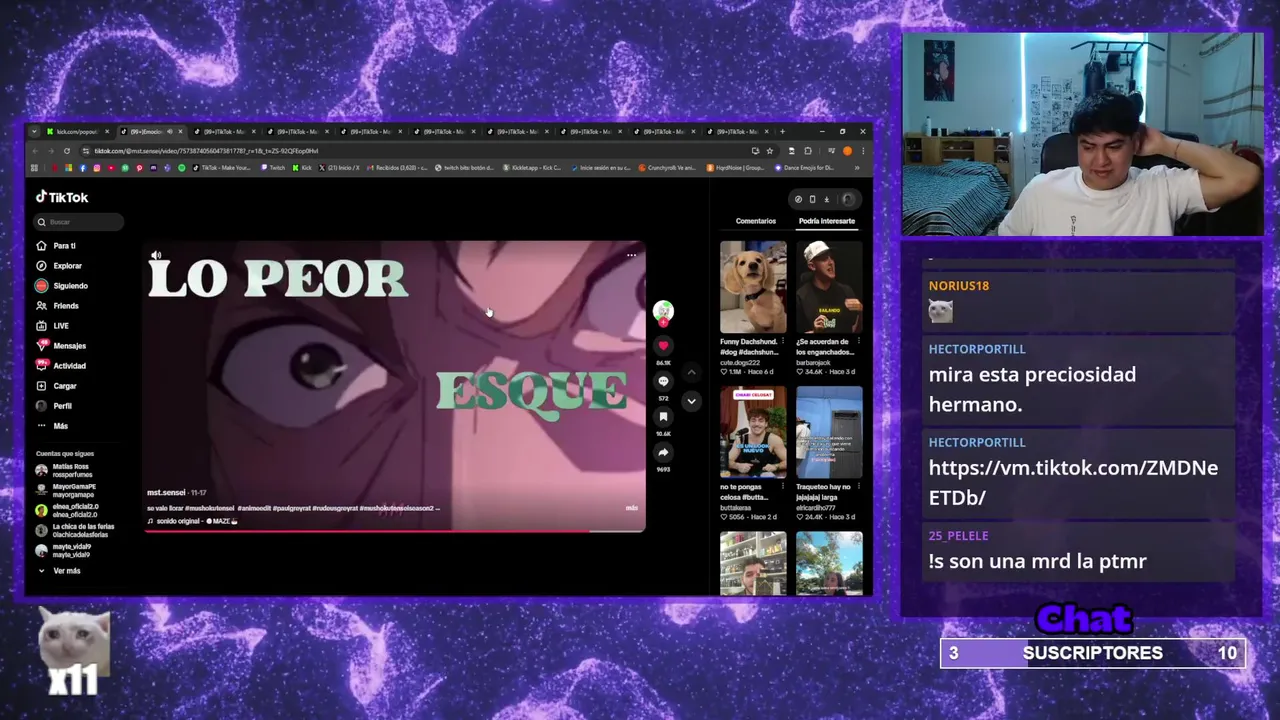Switch to Podría interesarte tab

826,221
